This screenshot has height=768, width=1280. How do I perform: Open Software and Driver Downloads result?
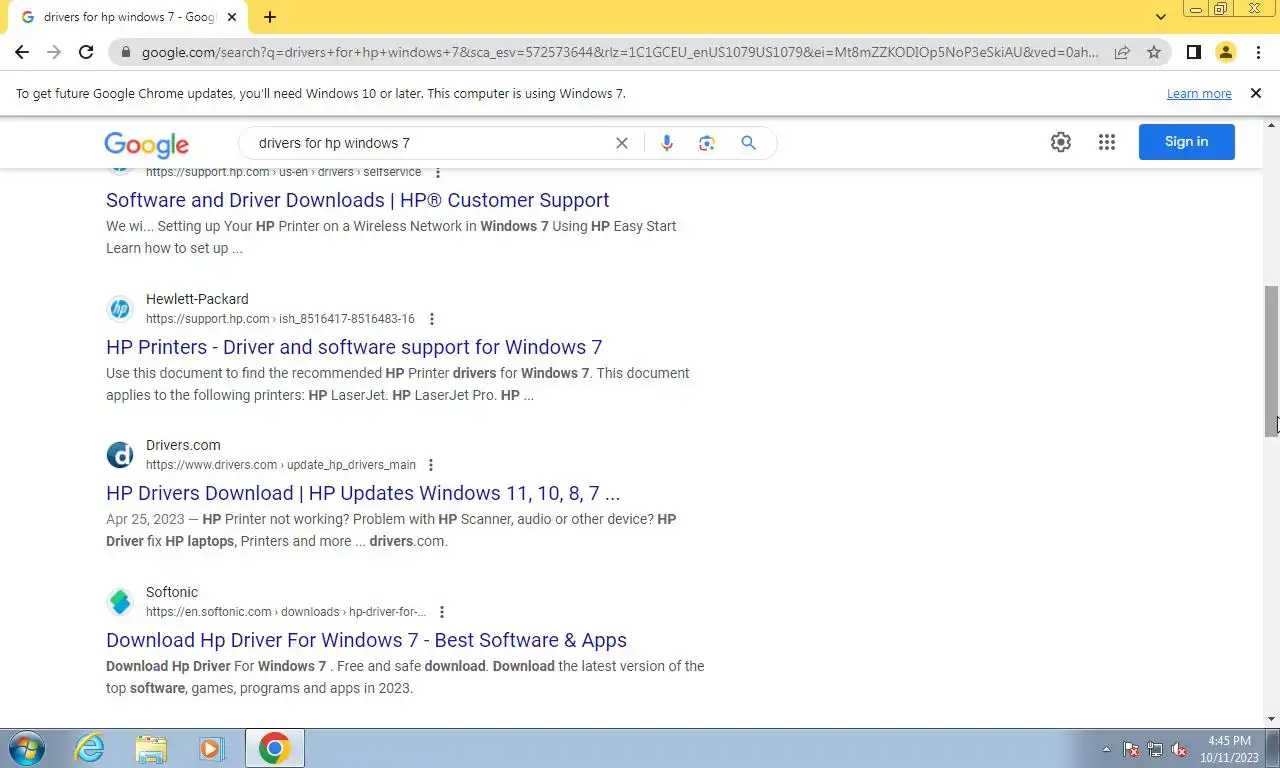pos(358,200)
